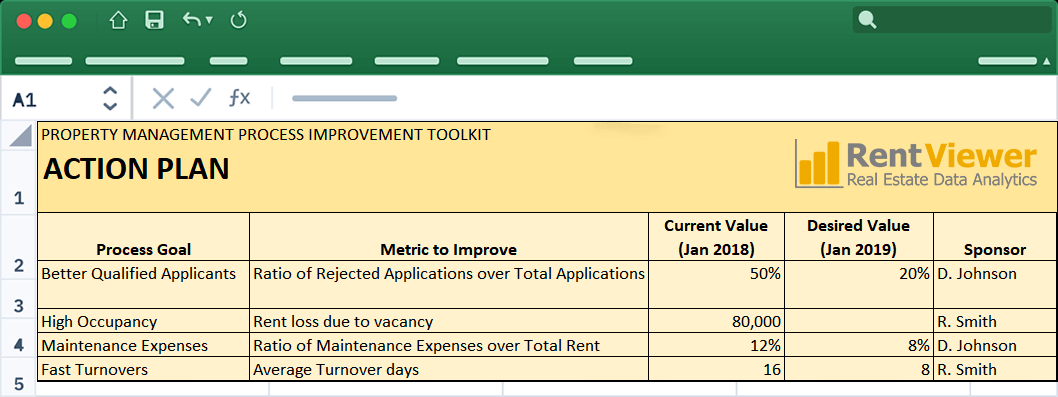Select D. Johnson in Maintenance Expenses row

[x=995, y=346]
